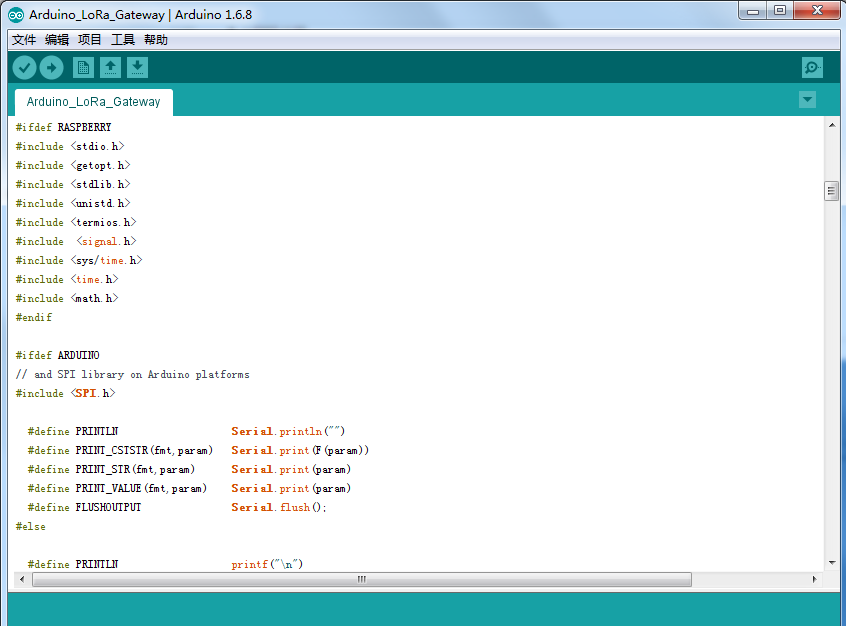This screenshot has height=626, width=846.
Task: Select the Arduino_LoRa_Gateway tab
Action: pos(93,102)
